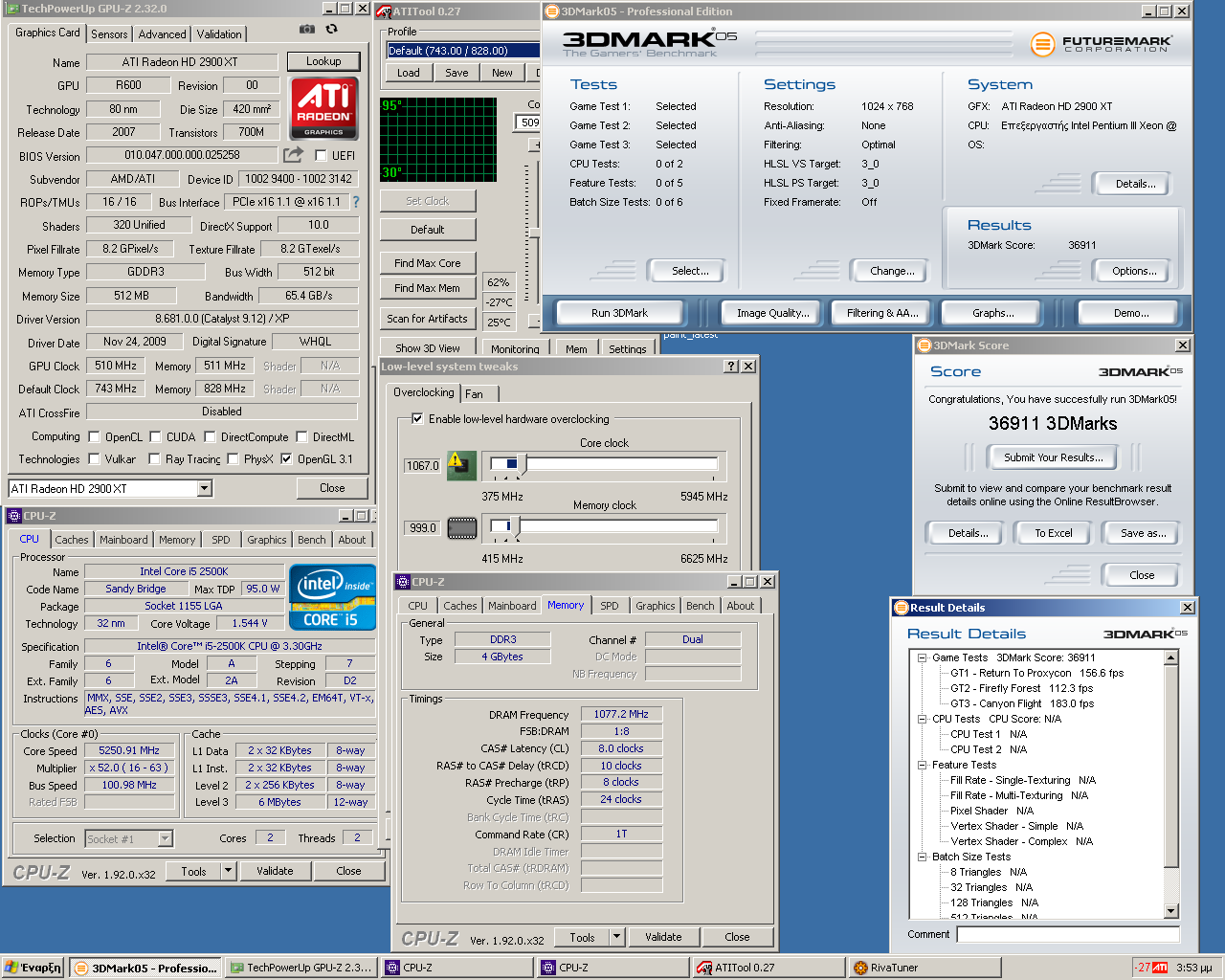Click the memory clock value field 999.0
1225x980 pixels.
[422, 528]
